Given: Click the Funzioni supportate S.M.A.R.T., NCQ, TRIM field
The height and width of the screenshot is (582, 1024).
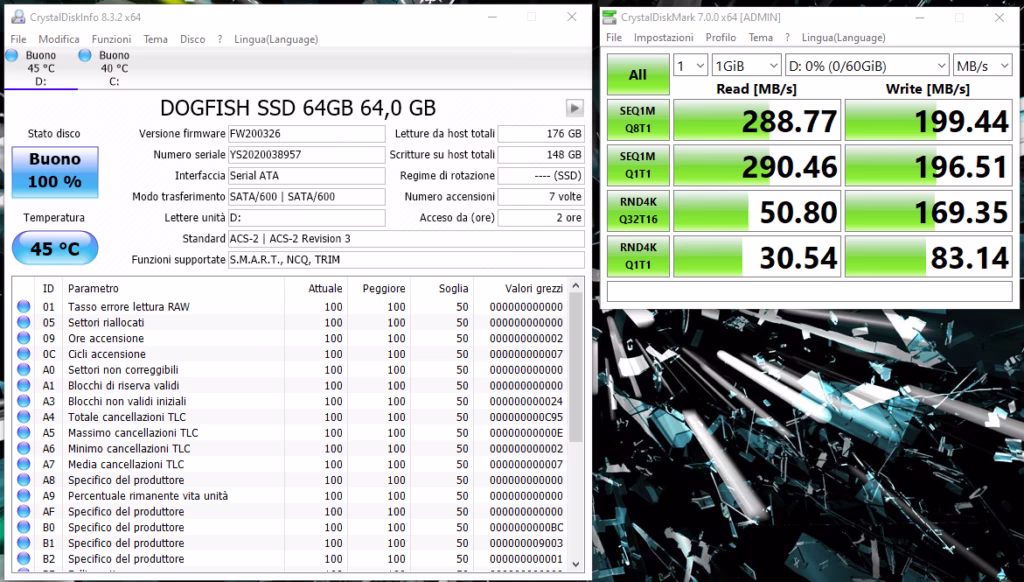Looking at the screenshot, I should click(x=406, y=259).
